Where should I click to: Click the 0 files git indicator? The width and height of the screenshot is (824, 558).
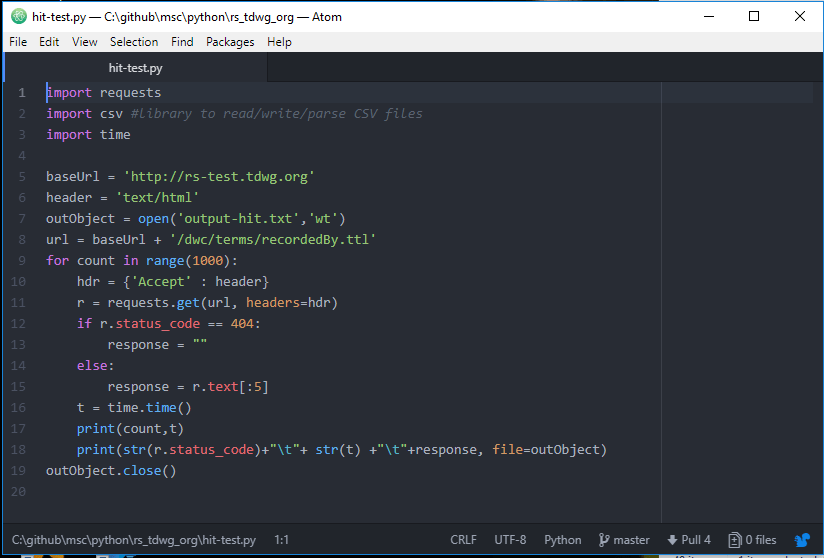click(753, 540)
